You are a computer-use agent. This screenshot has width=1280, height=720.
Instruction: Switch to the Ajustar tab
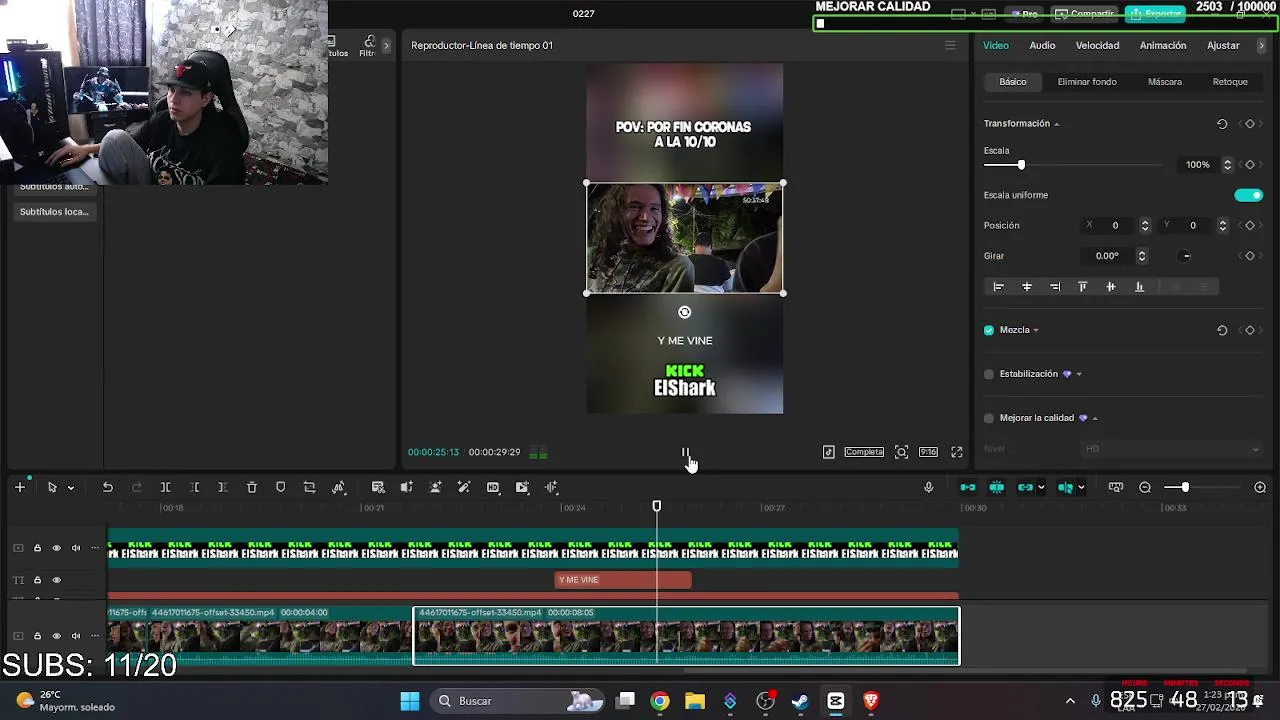click(1223, 45)
